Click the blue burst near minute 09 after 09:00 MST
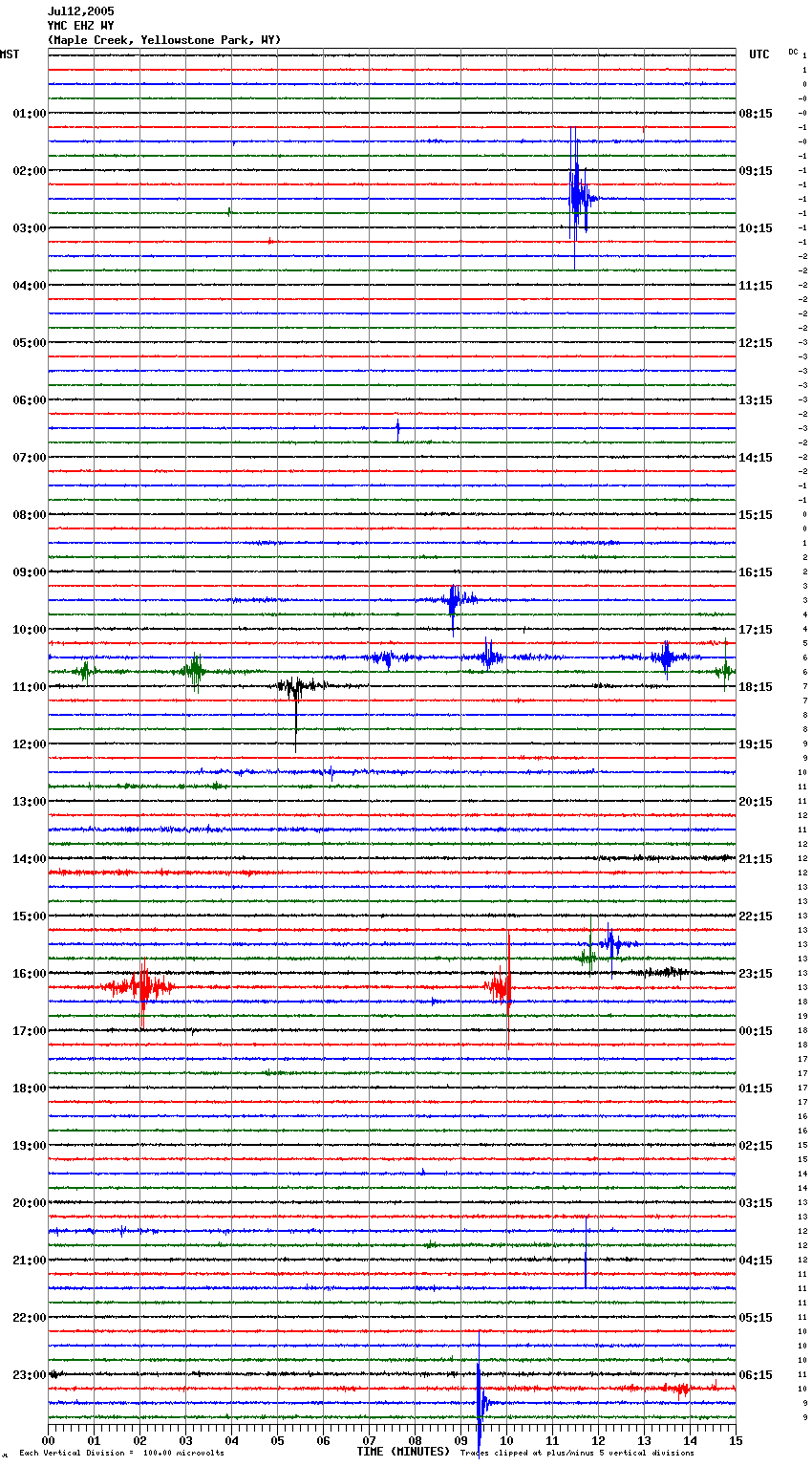The image size is (812, 1466). pos(453,600)
